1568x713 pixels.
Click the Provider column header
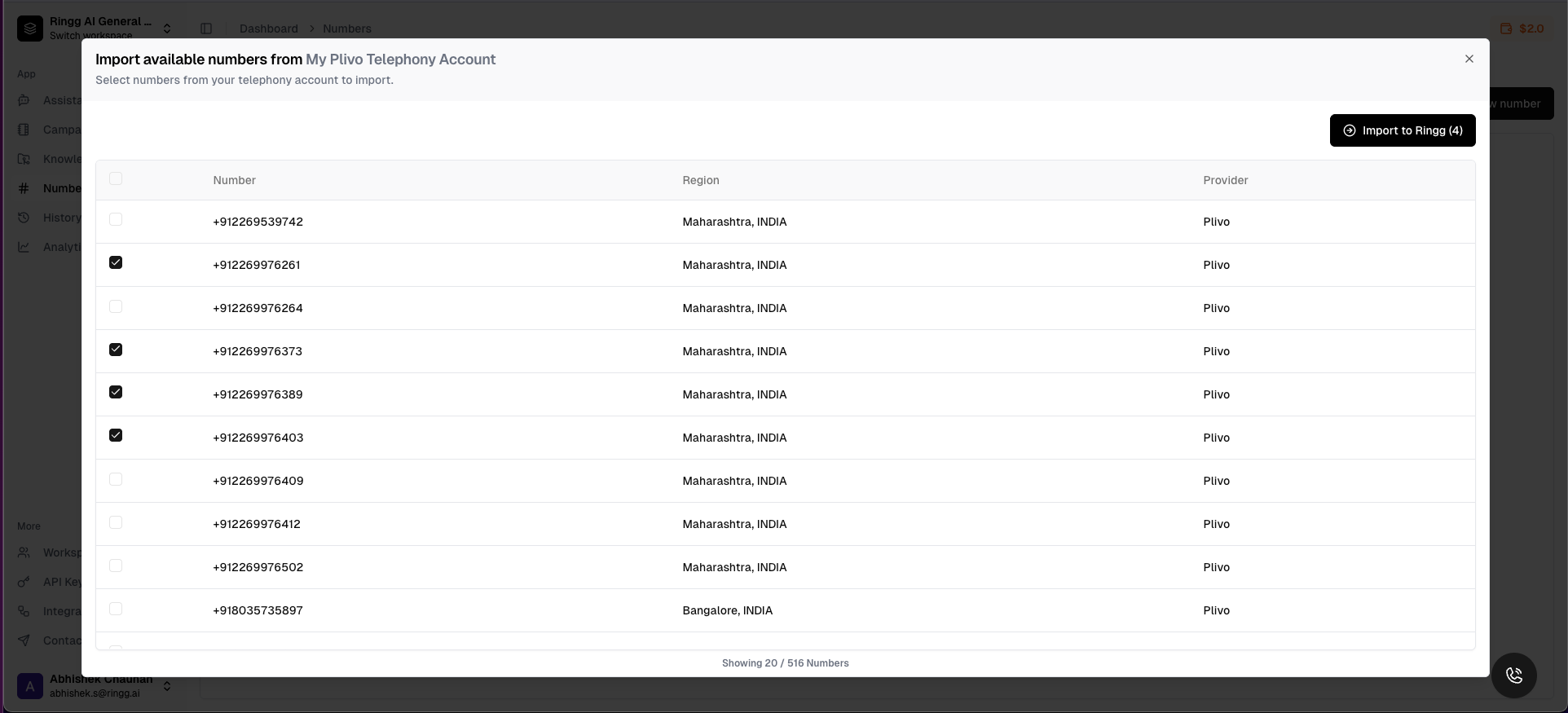[x=1226, y=180]
